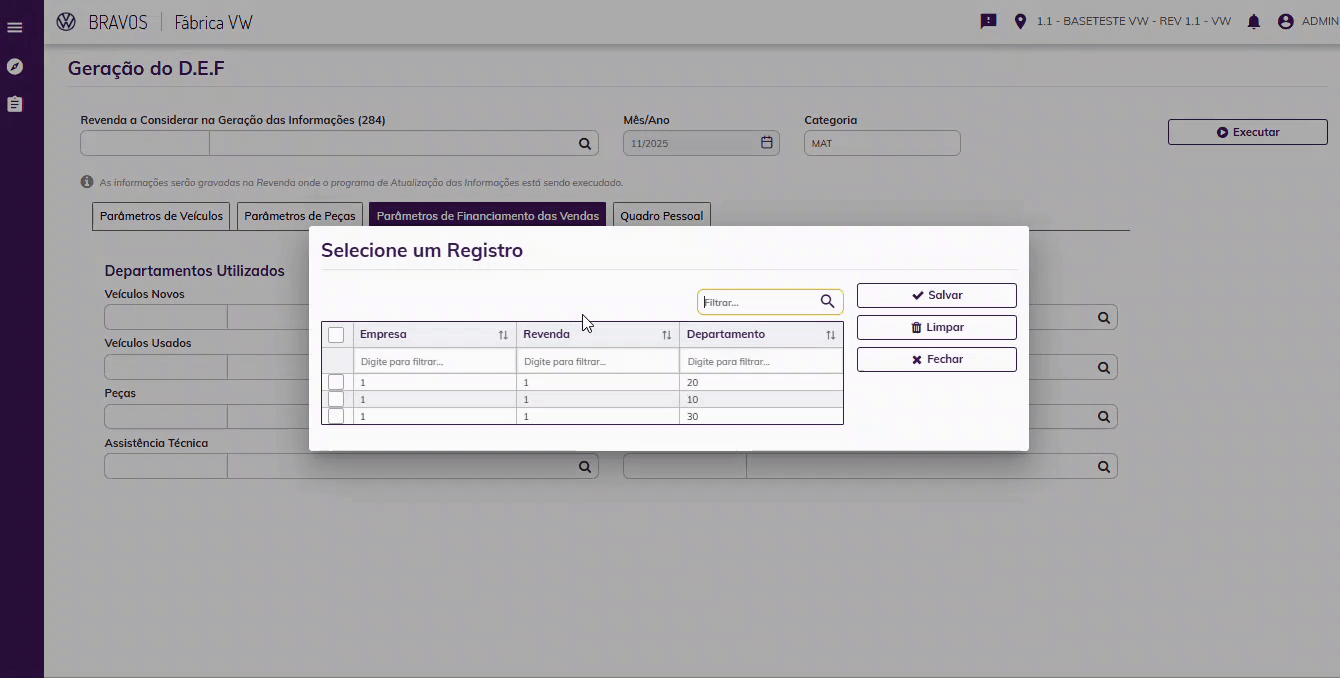Click the search icon in dialog filter box

(x=827, y=301)
